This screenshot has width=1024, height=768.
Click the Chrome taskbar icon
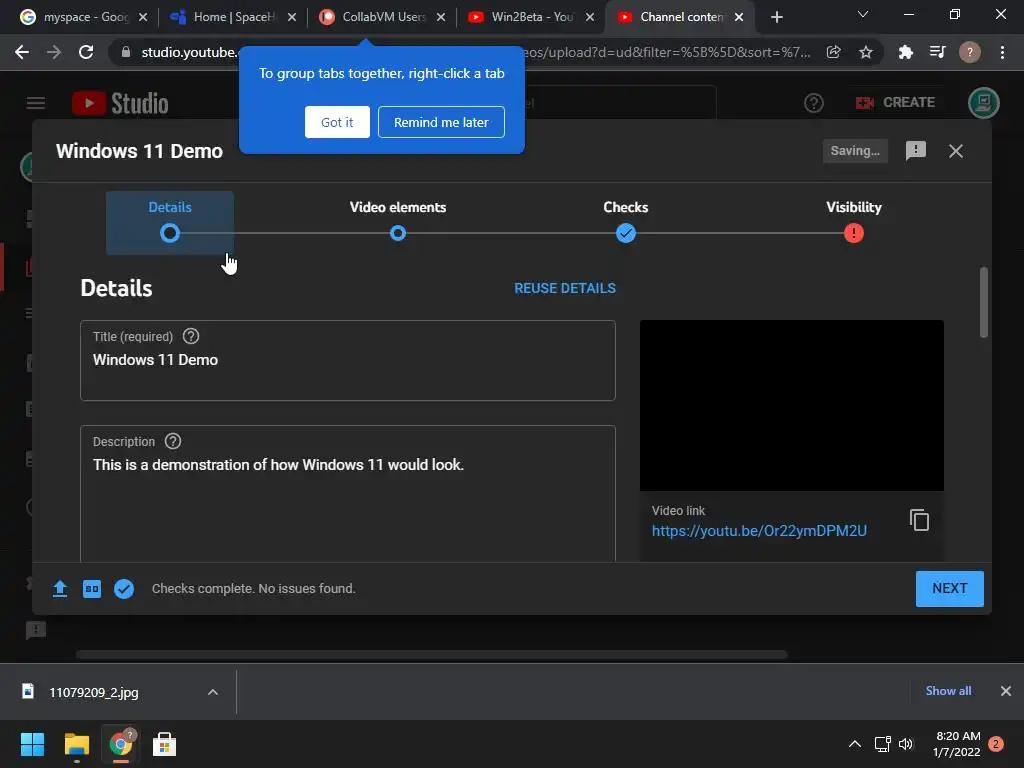(x=120, y=744)
